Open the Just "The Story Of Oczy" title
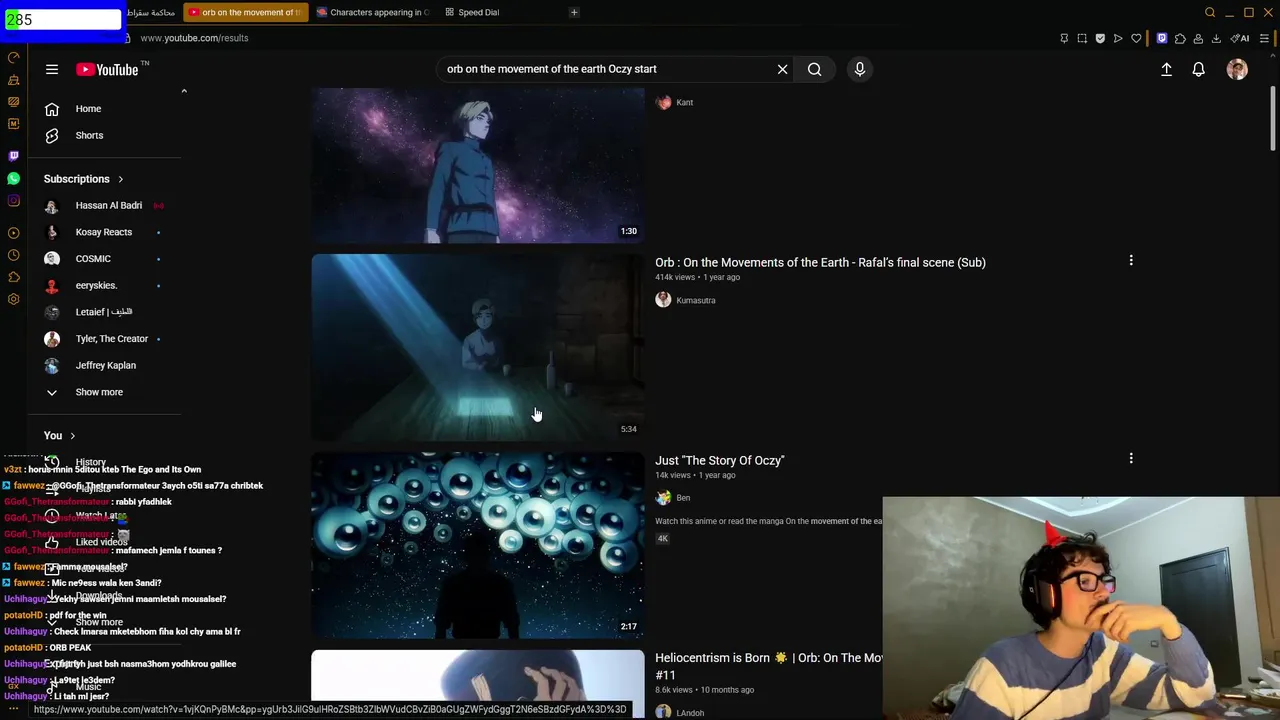This screenshot has height=720, width=1280. click(x=719, y=461)
